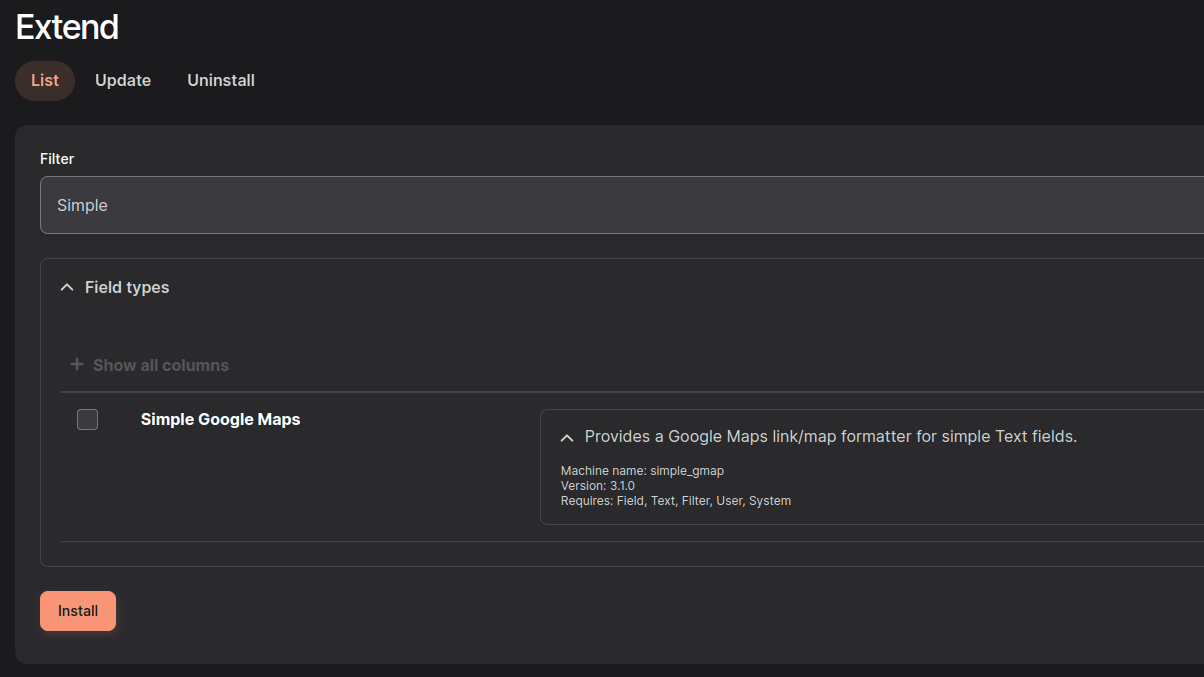Collapse module description using its chevron icon
Viewport: 1204px width, 677px height.
tap(567, 438)
